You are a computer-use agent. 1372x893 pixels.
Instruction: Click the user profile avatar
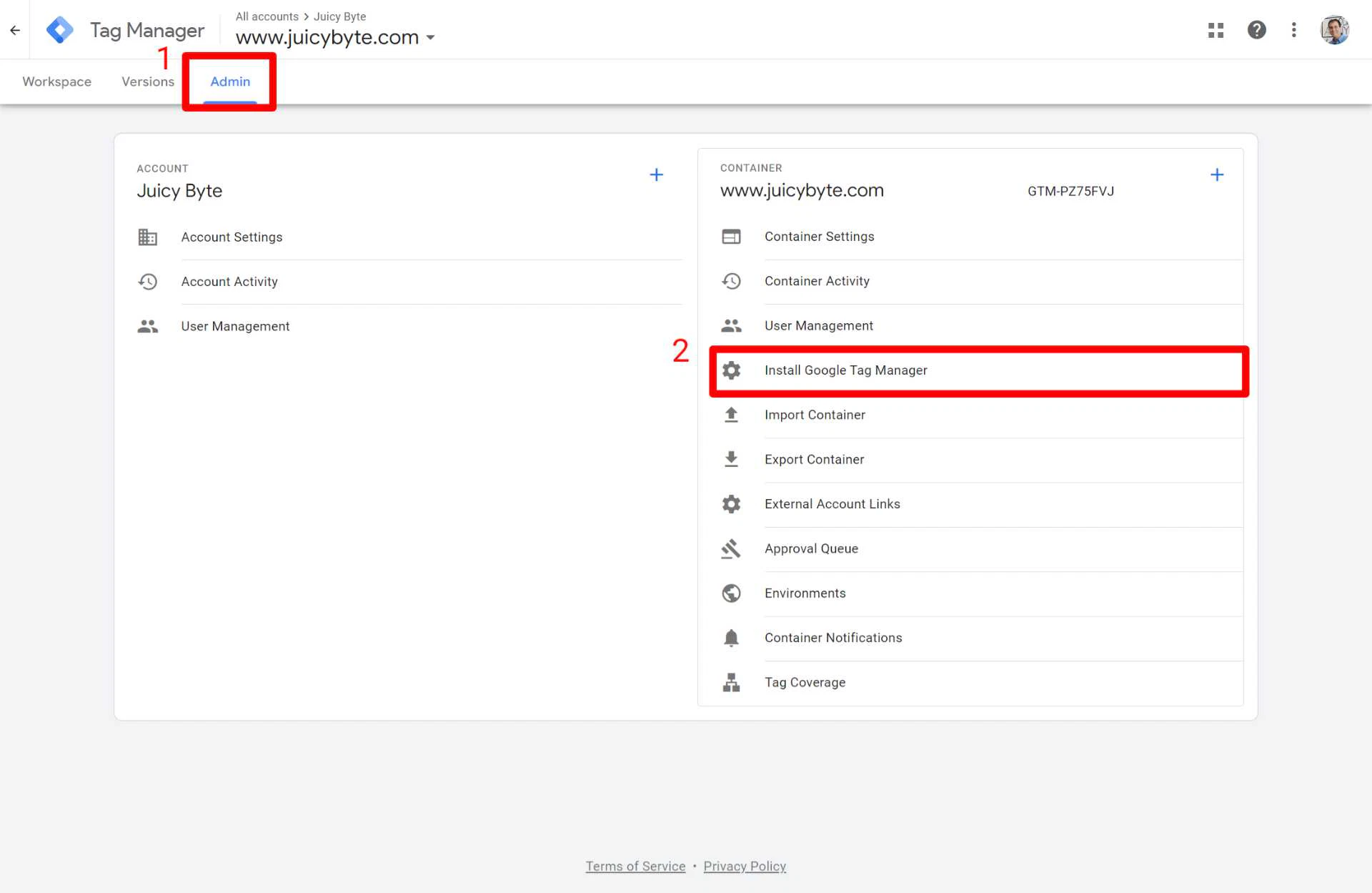1333,30
